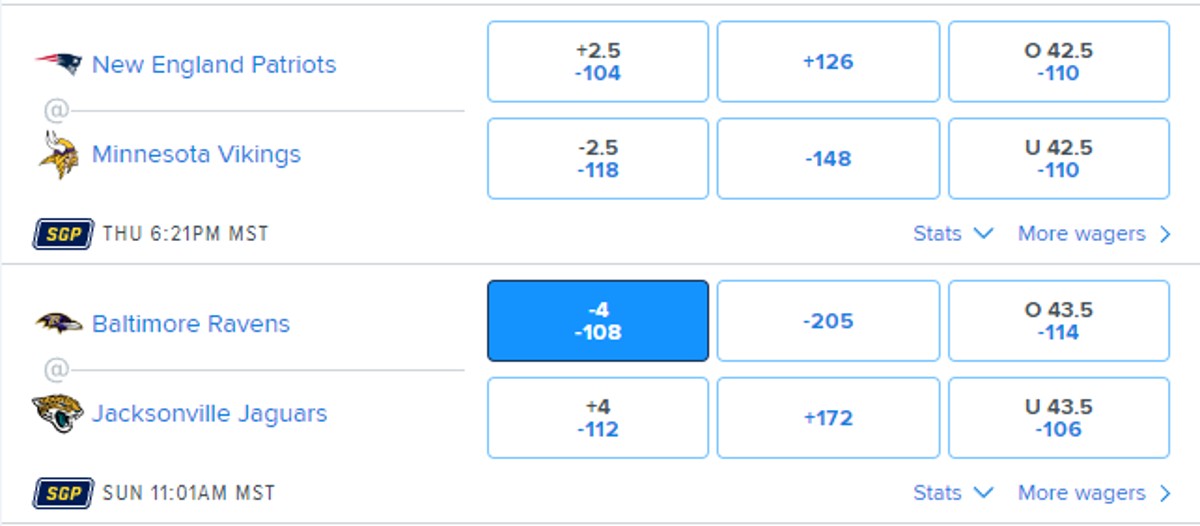This screenshot has width=1200, height=526.
Task: Click the Baltimore Ravens logo
Action: click(x=58, y=323)
